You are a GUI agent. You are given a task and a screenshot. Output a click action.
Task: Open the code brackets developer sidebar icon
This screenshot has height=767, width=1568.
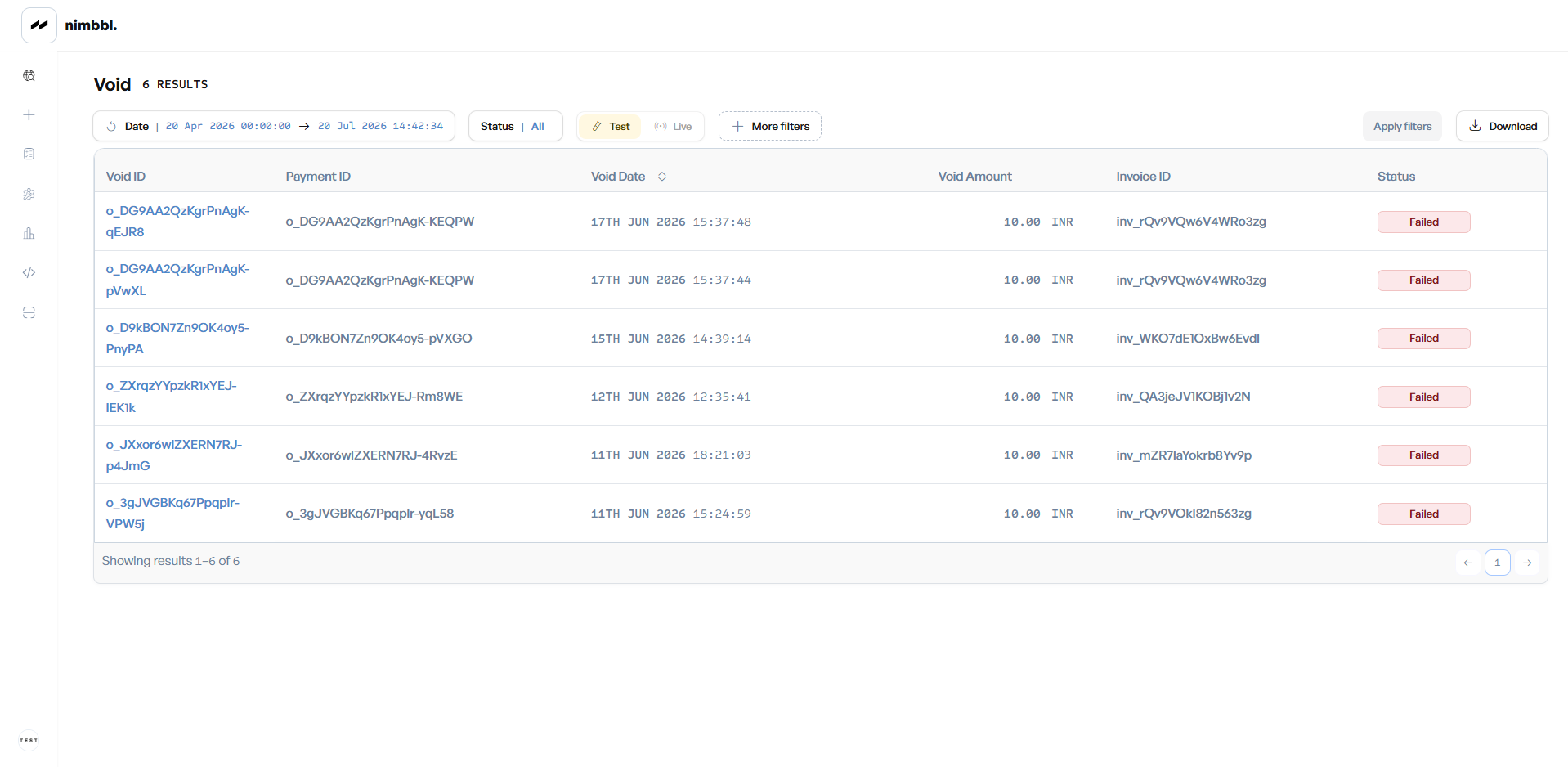(29, 273)
